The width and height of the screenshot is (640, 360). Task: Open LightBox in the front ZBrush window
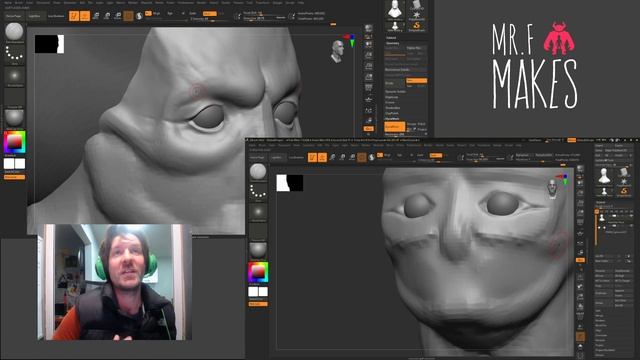[x=277, y=157]
